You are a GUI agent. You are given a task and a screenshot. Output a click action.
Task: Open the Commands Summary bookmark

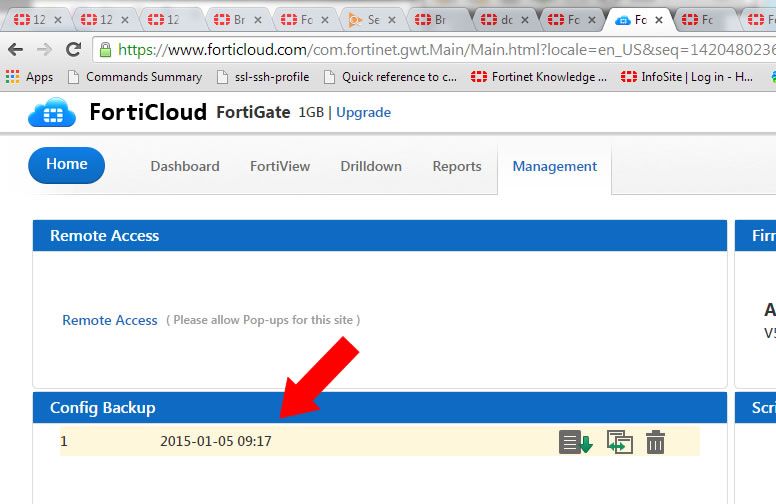tap(135, 77)
